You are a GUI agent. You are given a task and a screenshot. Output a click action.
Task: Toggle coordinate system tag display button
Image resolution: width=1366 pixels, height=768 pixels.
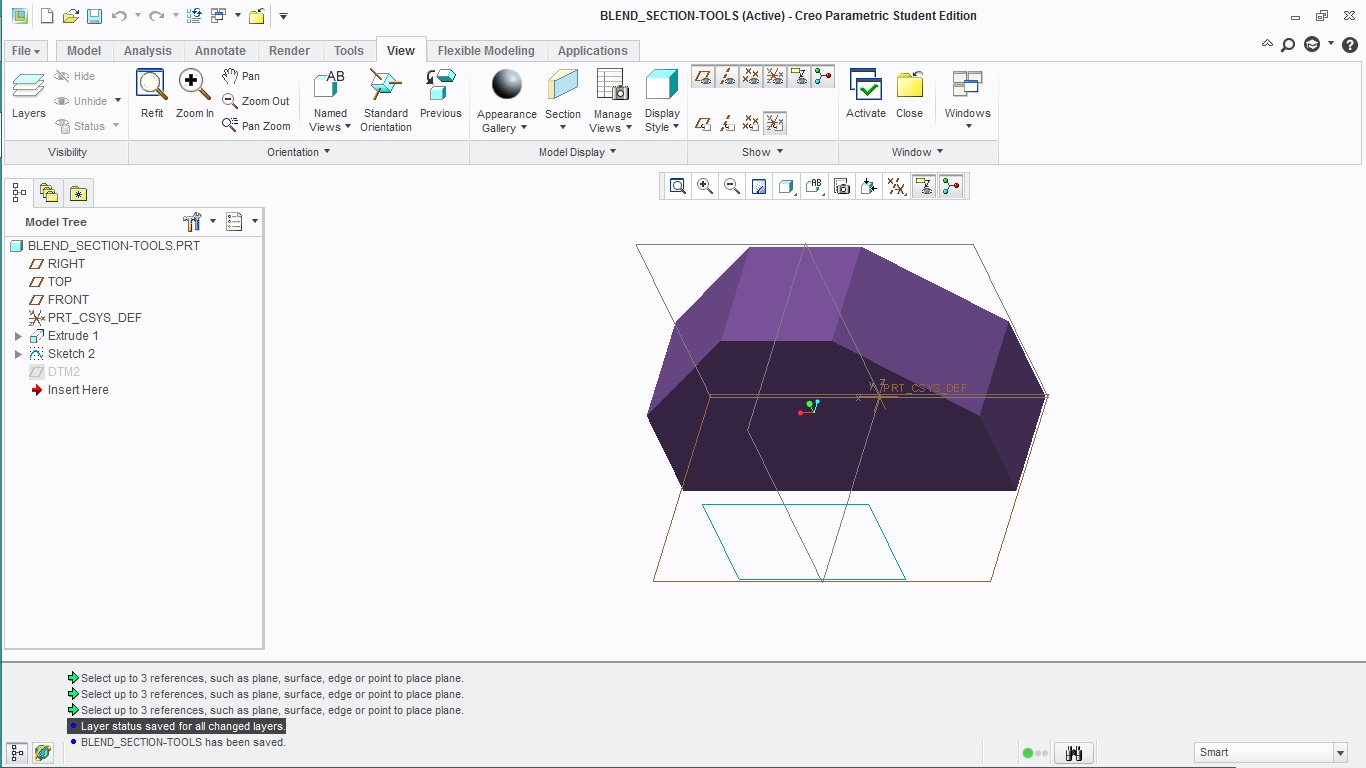[x=775, y=123]
